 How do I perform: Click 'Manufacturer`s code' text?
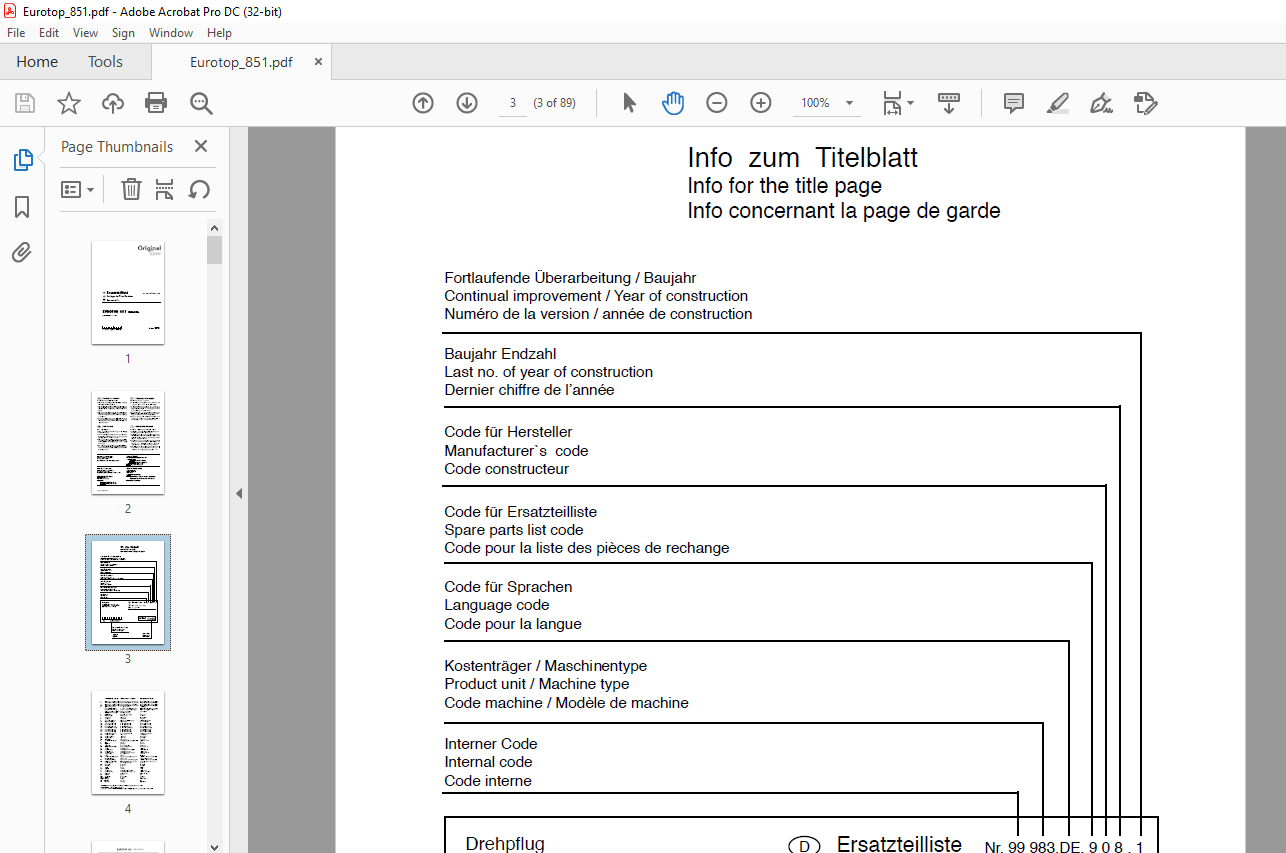516,451
